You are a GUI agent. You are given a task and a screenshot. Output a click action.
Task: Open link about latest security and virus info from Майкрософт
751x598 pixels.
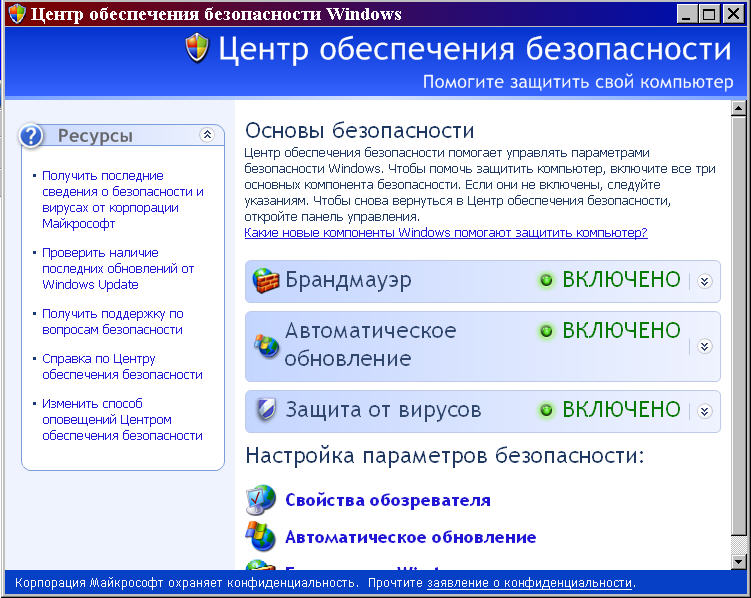(x=123, y=200)
